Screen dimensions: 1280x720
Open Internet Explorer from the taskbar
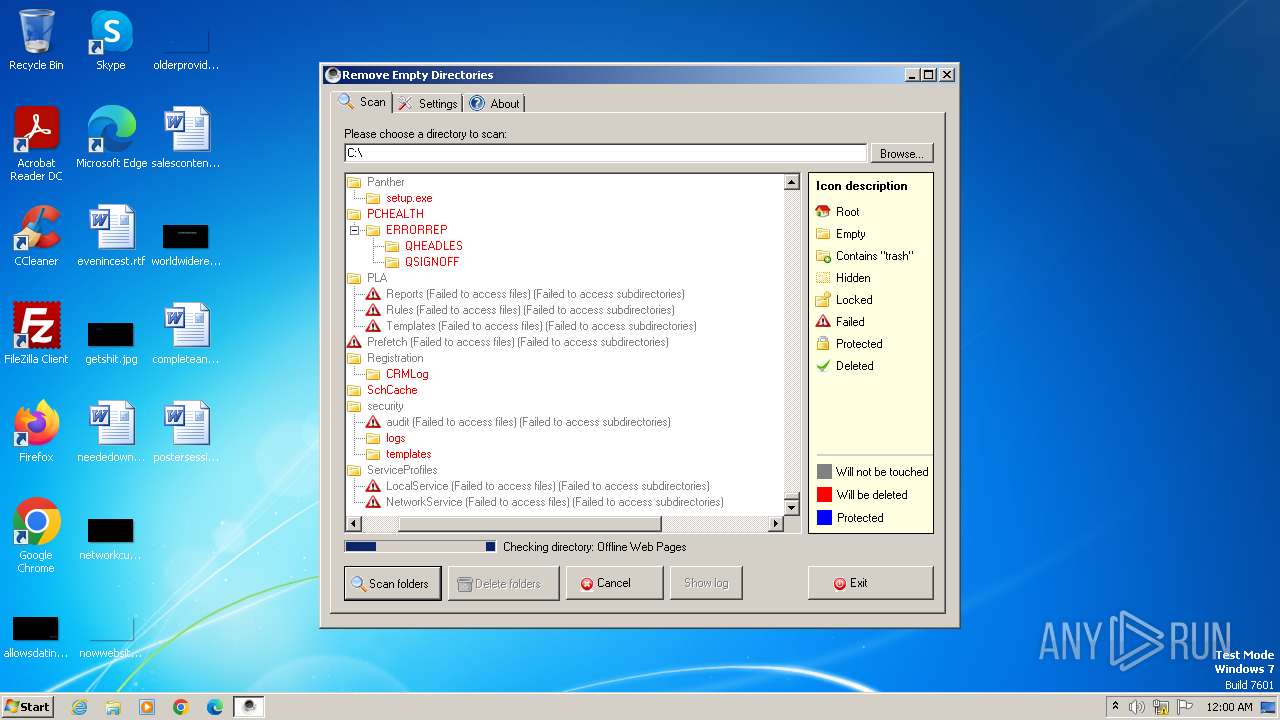[x=79, y=707]
